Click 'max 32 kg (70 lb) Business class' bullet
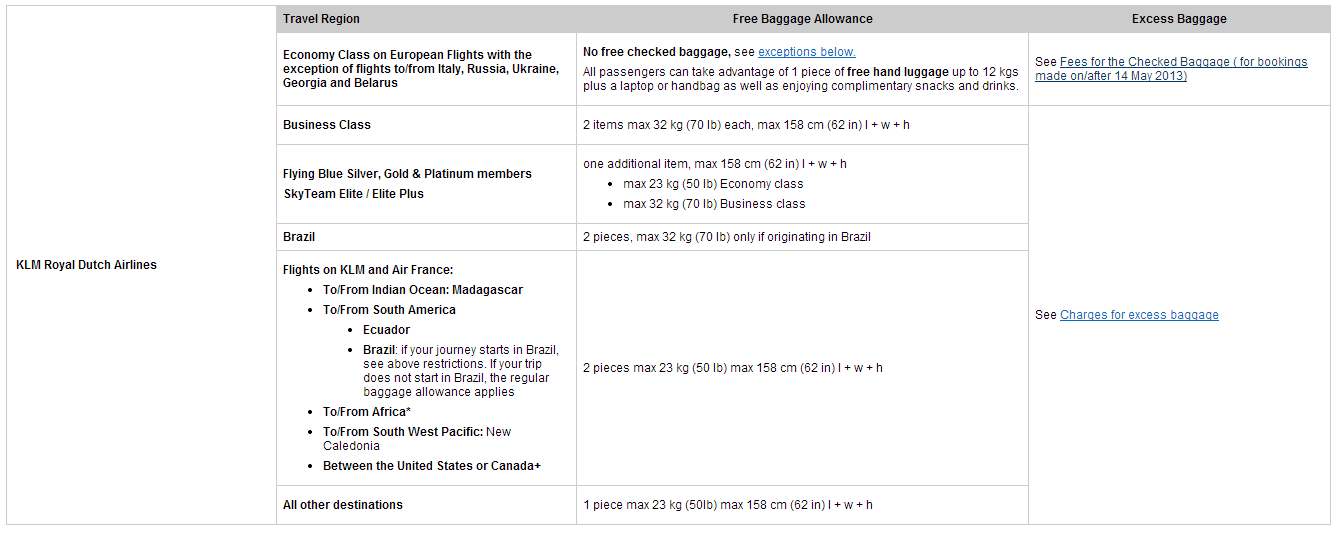 click(714, 204)
